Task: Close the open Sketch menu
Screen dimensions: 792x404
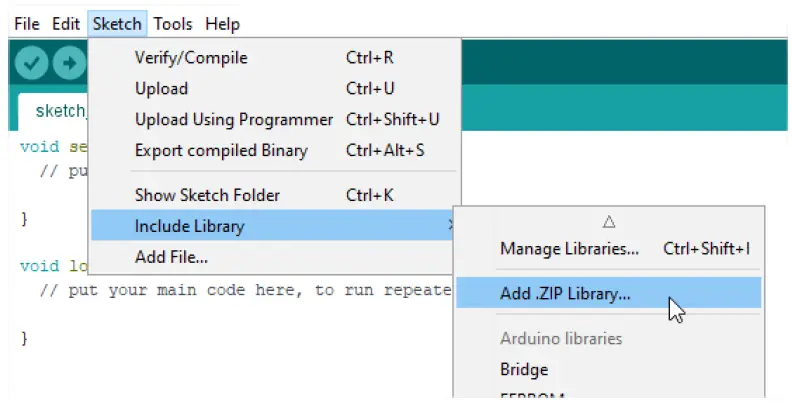Action: pos(117,23)
